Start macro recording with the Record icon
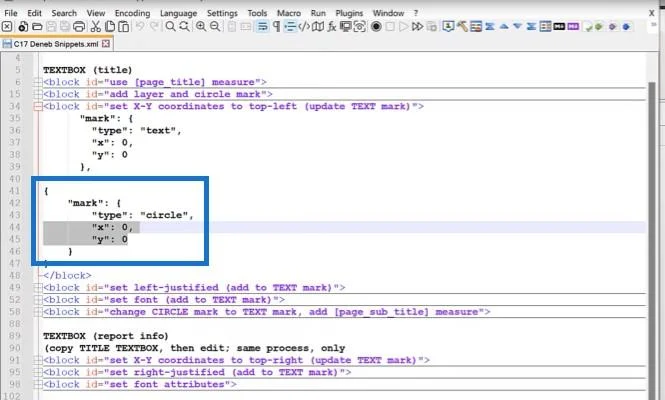 (376, 27)
